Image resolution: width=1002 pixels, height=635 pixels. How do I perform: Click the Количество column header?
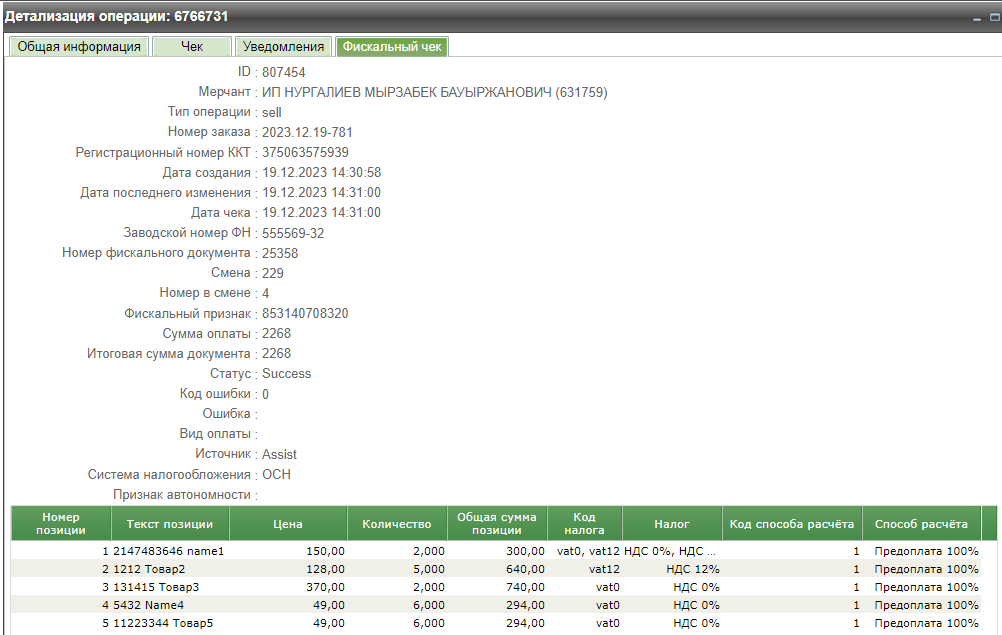[397, 524]
